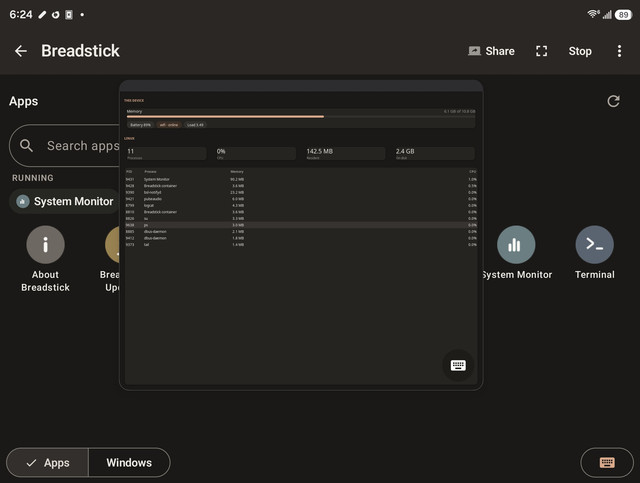640x483 pixels.
Task: Tap the Load 3.49 chip
Action: coord(195,125)
